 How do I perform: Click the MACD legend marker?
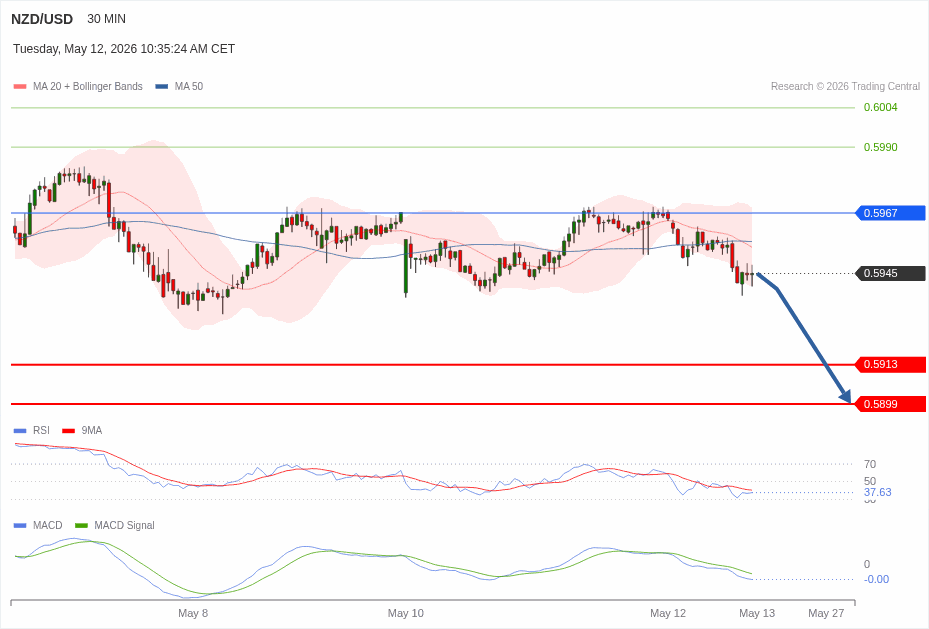coord(20,525)
